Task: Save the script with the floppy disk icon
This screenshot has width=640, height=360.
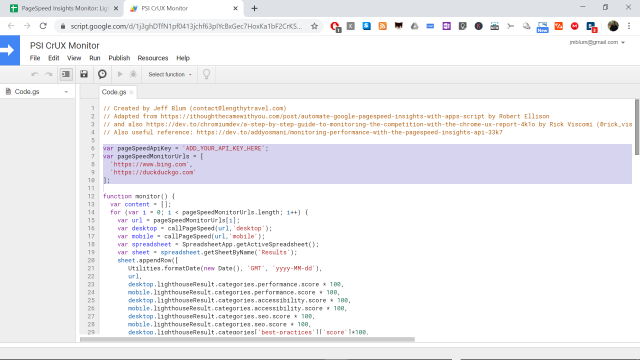Action: [84, 74]
